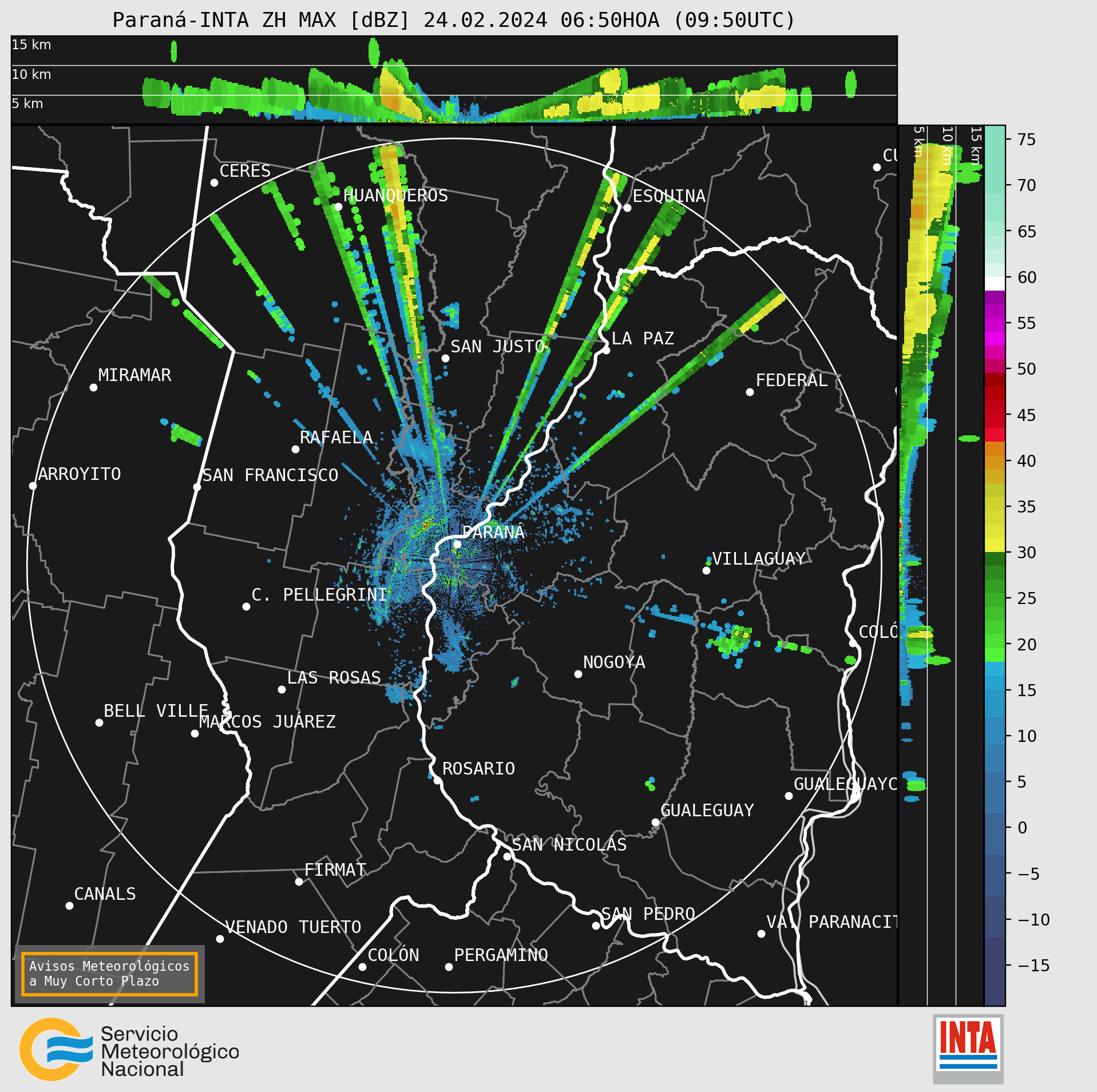This screenshot has height=1092, width=1097.
Task: Click the Avisos Meteorológicos a Muy Corto Plazo box
Action: [109, 974]
